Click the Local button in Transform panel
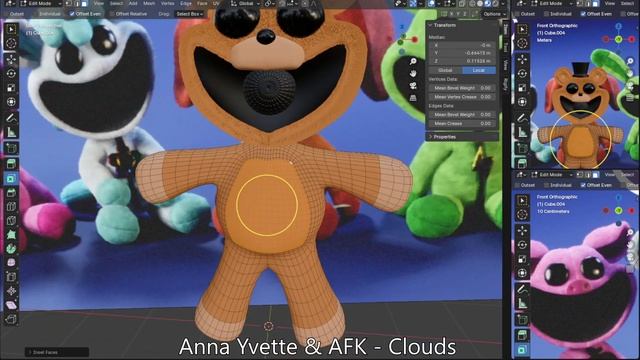 pyautogui.click(x=479, y=70)
